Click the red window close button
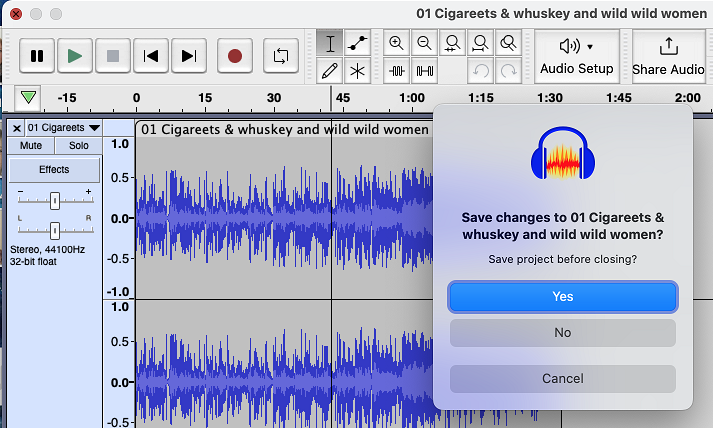The image size is (713, 428). click(x=16, y=14)
